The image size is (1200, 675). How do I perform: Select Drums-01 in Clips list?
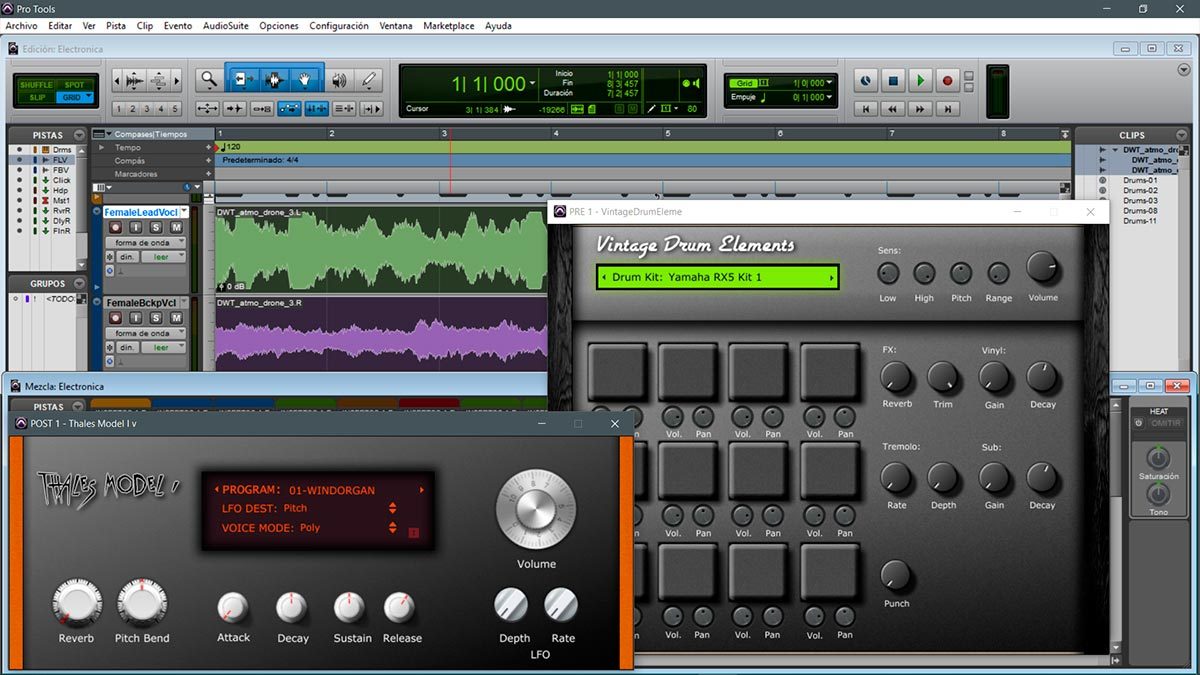coord(1139,180)
